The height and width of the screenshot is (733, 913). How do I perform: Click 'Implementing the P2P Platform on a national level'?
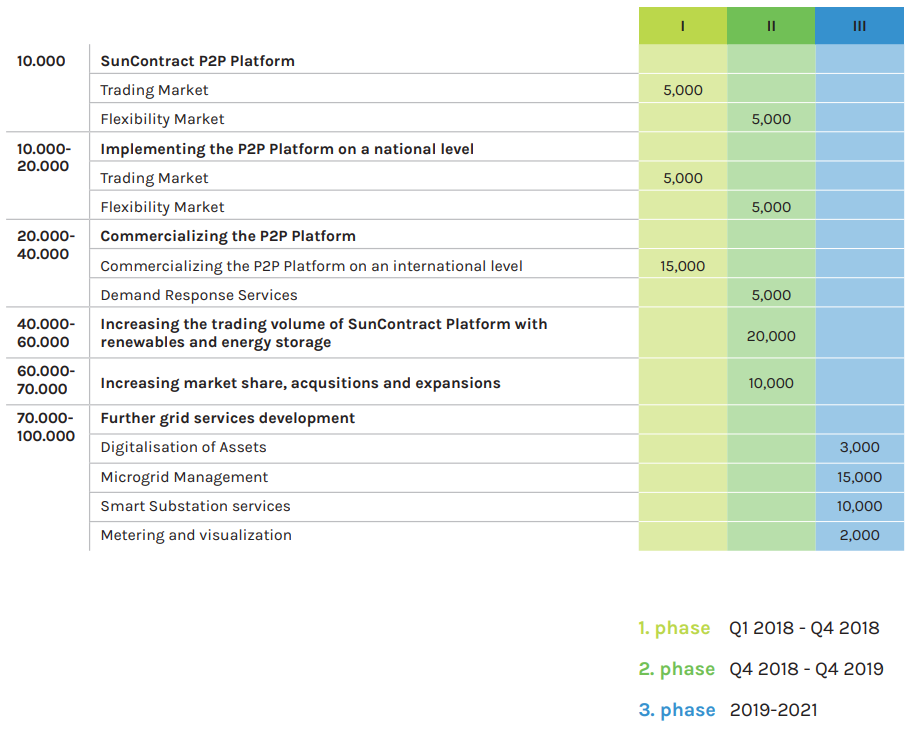coord(287,149)
